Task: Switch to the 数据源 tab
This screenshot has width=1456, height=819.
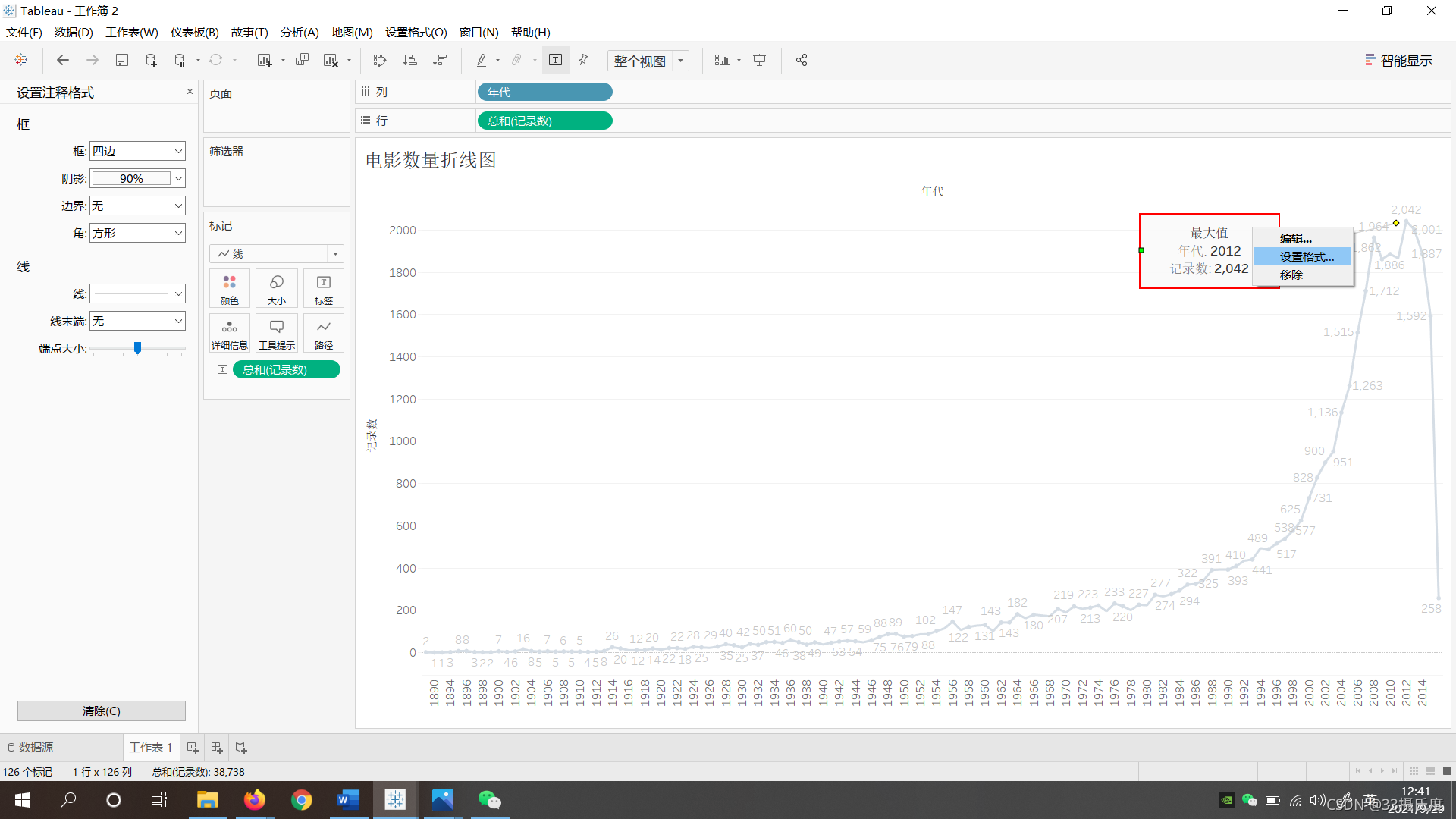Action: tap(30, 748)
